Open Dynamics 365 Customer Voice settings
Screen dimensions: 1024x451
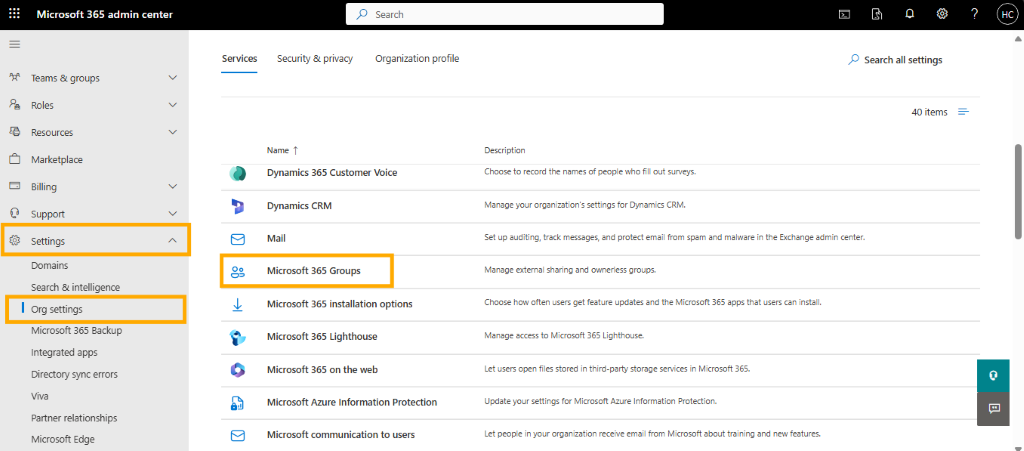pos(332,172)
